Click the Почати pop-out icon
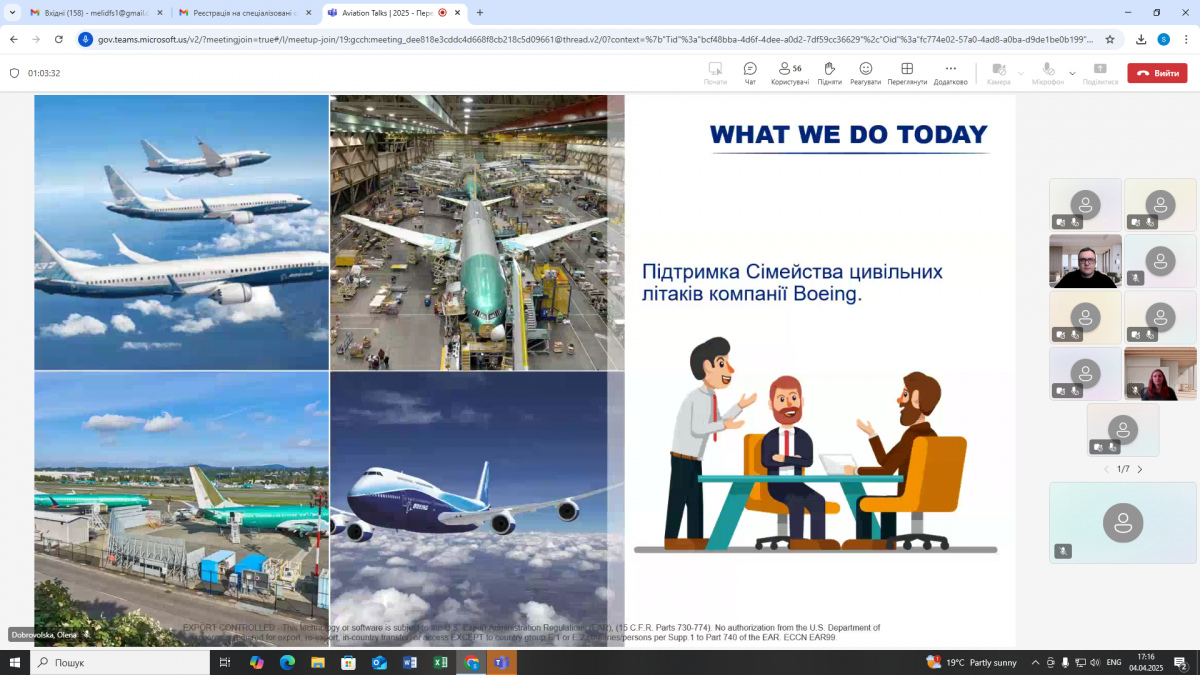 point(715,72)
